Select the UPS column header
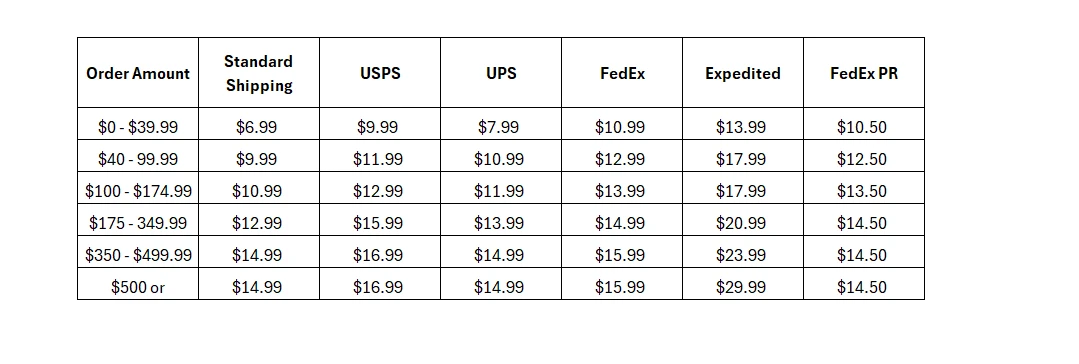The image size is (1079, 364). 501,73
